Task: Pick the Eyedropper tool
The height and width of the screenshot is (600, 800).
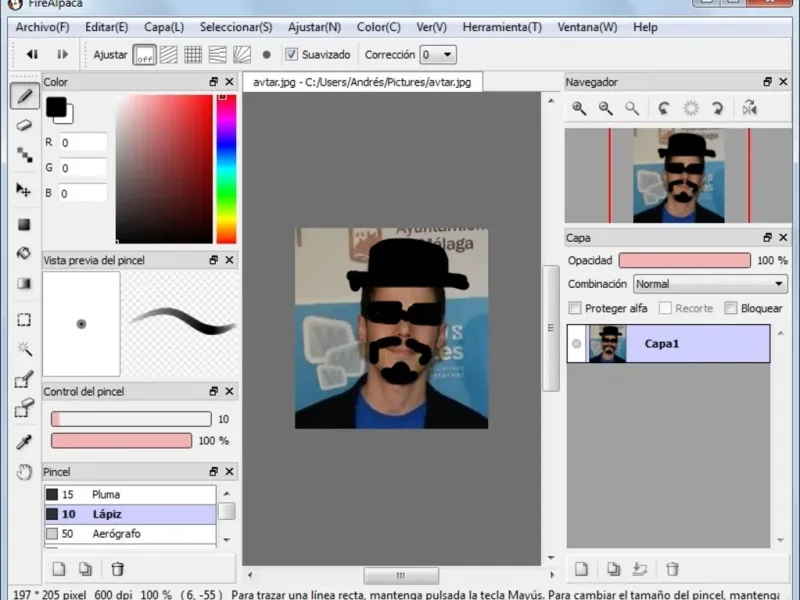Action: tap(25, 441)
